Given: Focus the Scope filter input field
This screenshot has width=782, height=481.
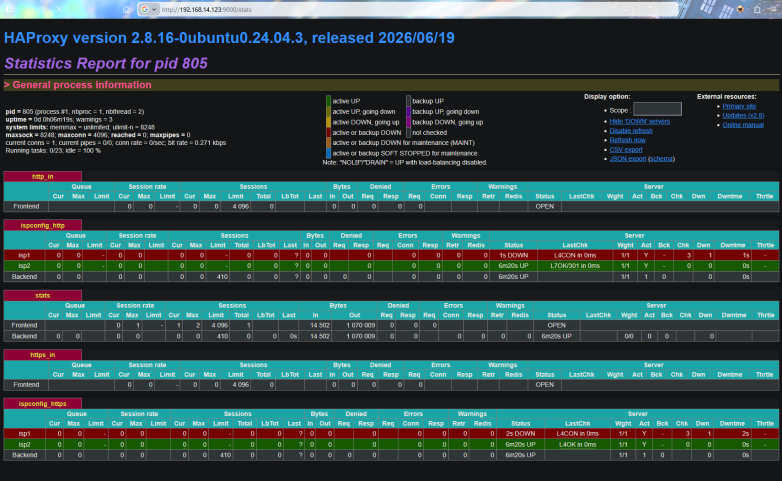Looking at the screenshot, I should tap(657, 109).
